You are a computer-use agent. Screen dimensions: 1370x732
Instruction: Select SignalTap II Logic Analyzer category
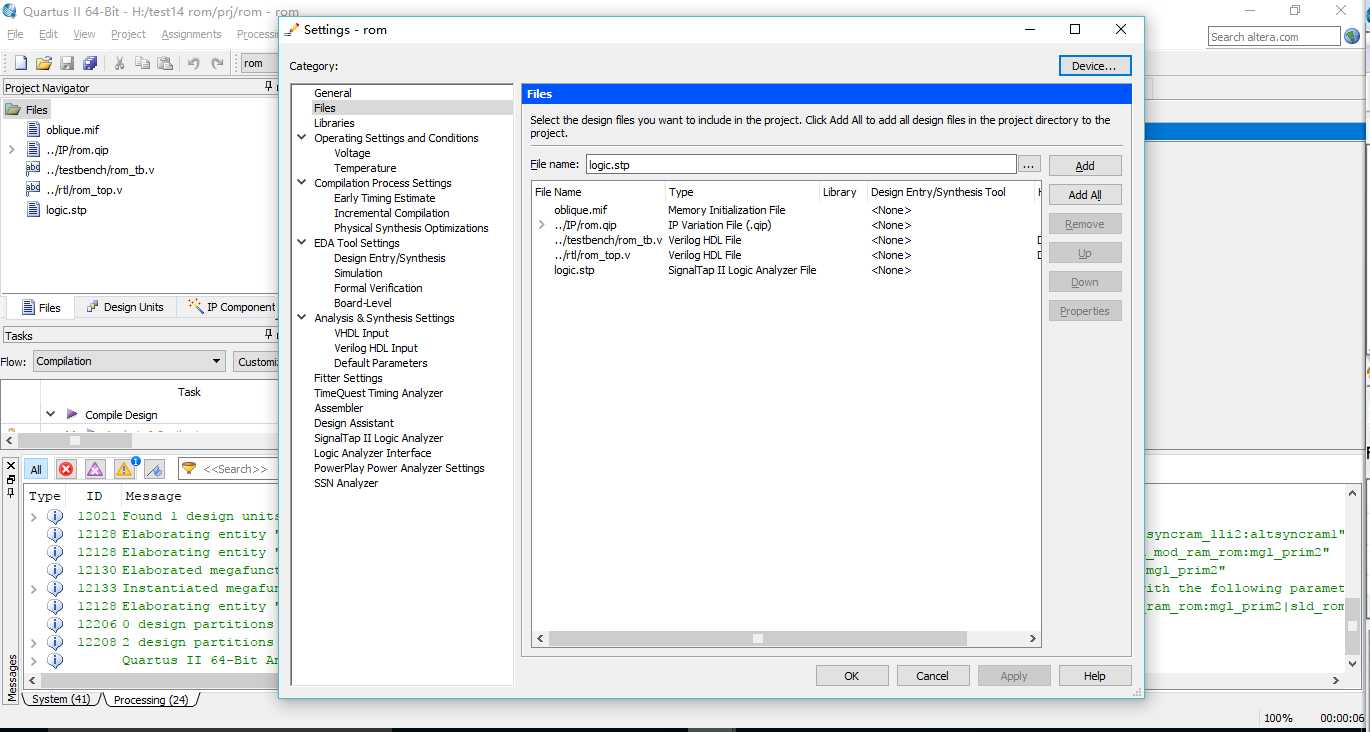tap(379, 438)
